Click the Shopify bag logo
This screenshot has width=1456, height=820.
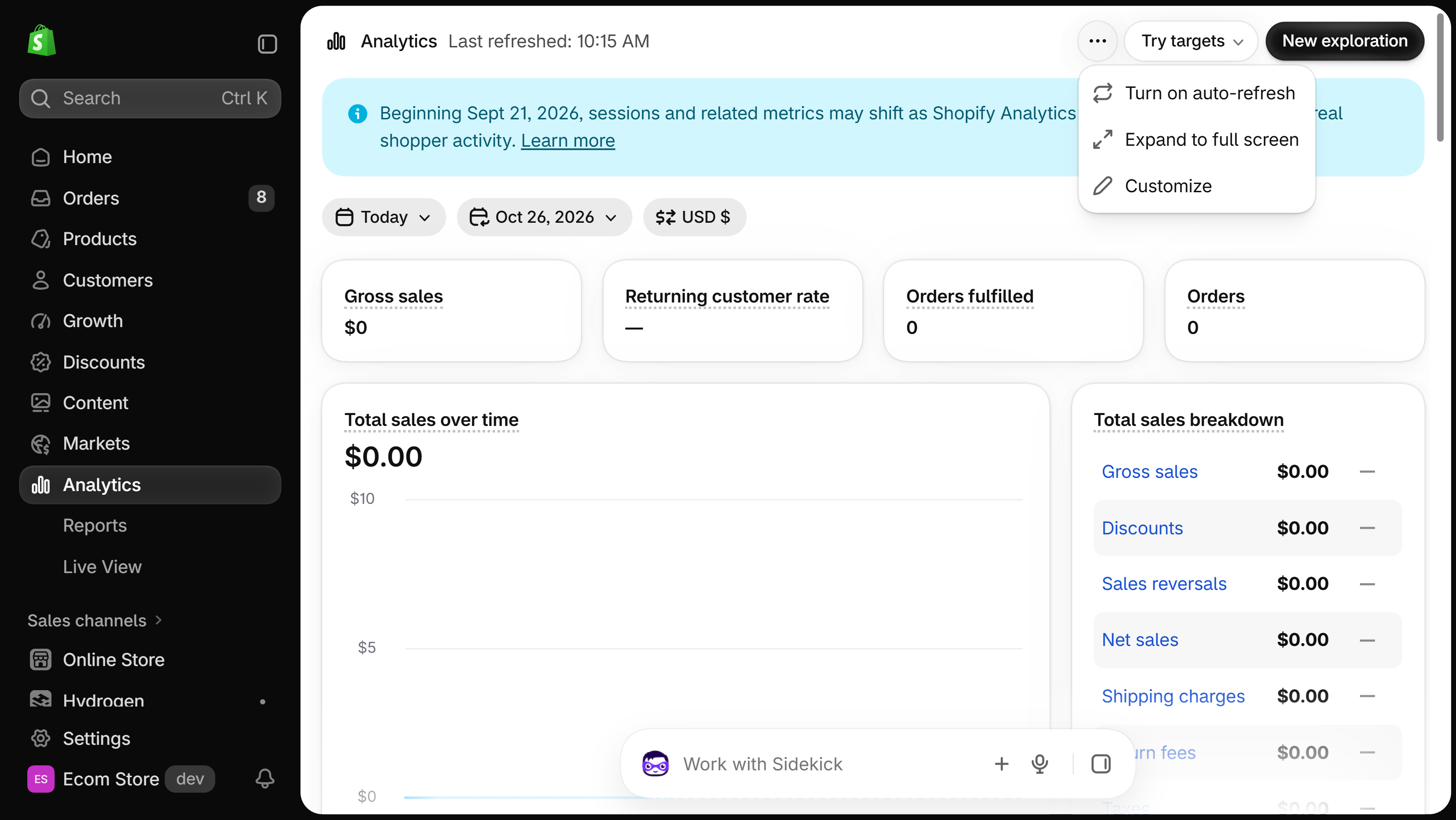point(41,40)
